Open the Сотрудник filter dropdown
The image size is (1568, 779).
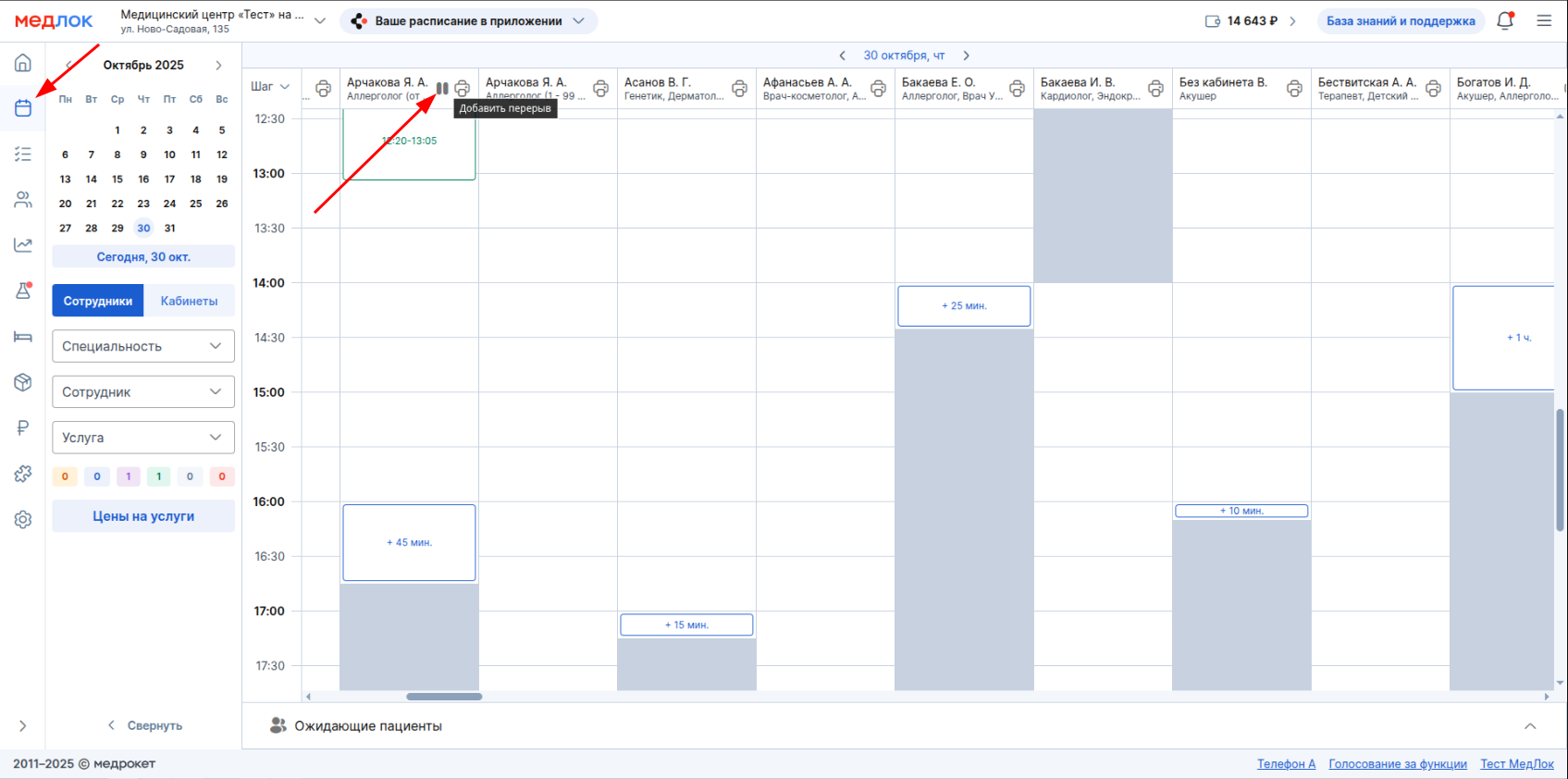pyautogui.click(x=143, y=392)
